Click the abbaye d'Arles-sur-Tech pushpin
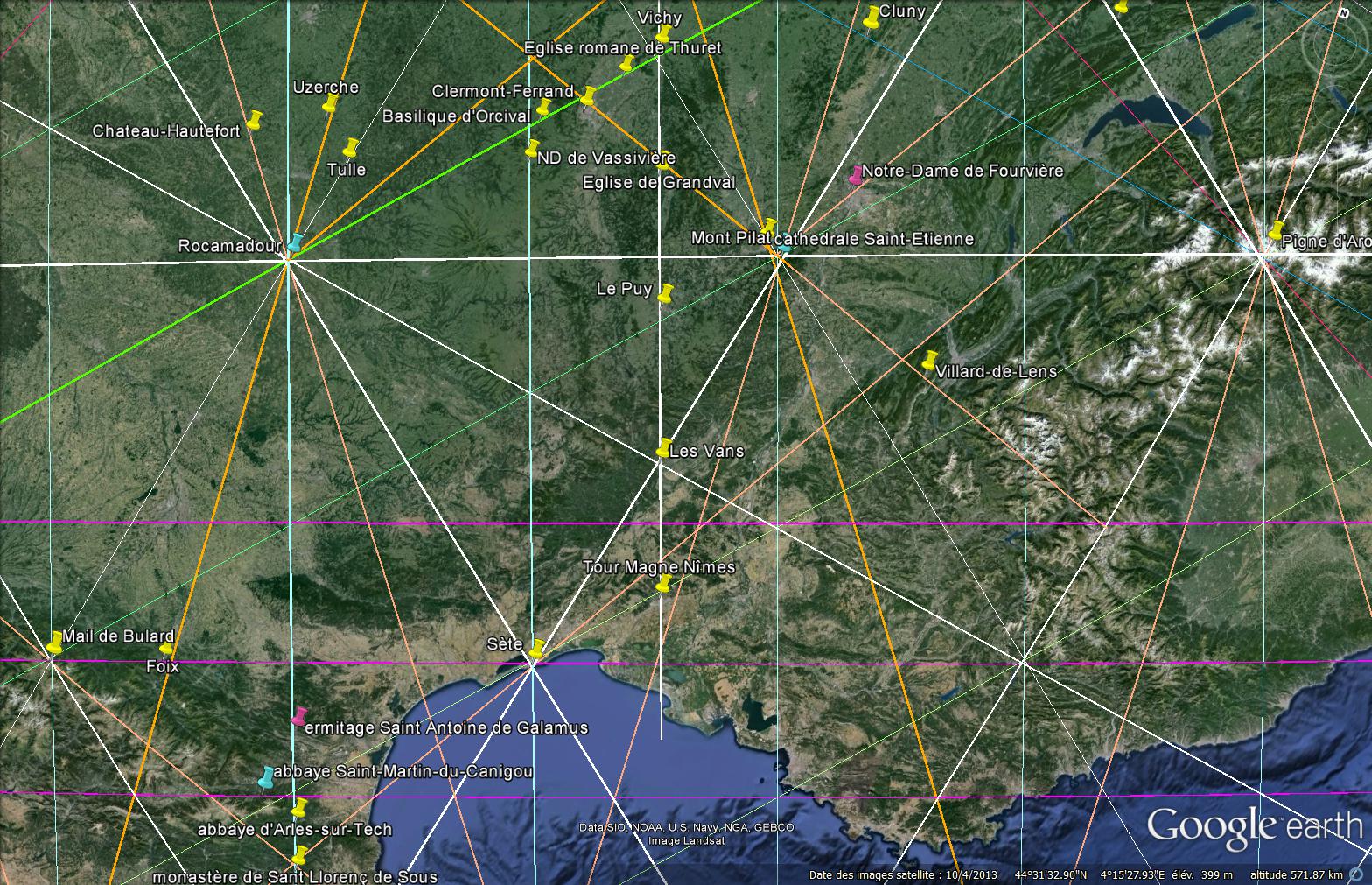The image size is (1372, 885). (x=299, y=807)
